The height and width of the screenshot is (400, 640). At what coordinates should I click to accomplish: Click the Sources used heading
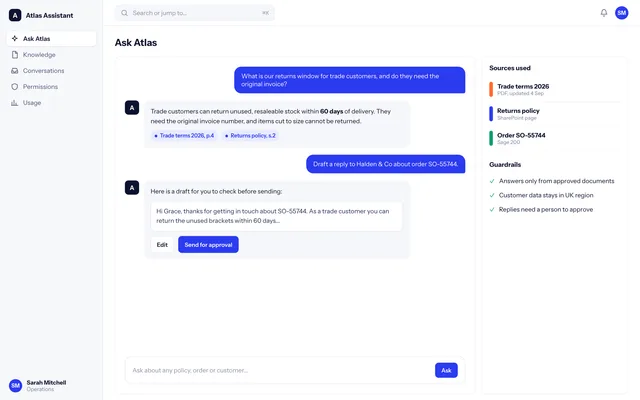coord(510,68)
